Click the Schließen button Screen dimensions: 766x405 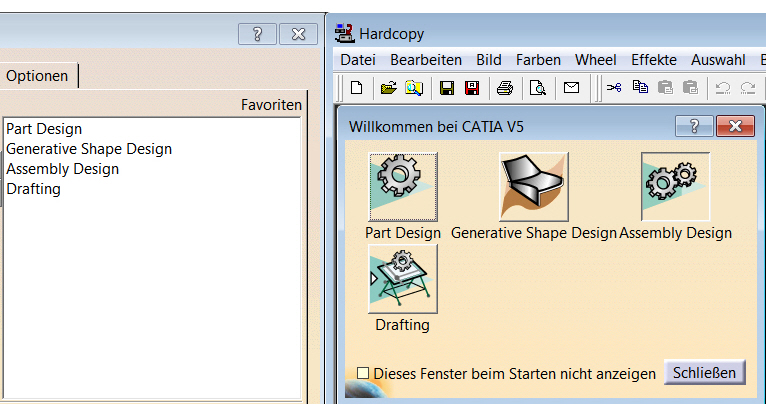(704, 373)
